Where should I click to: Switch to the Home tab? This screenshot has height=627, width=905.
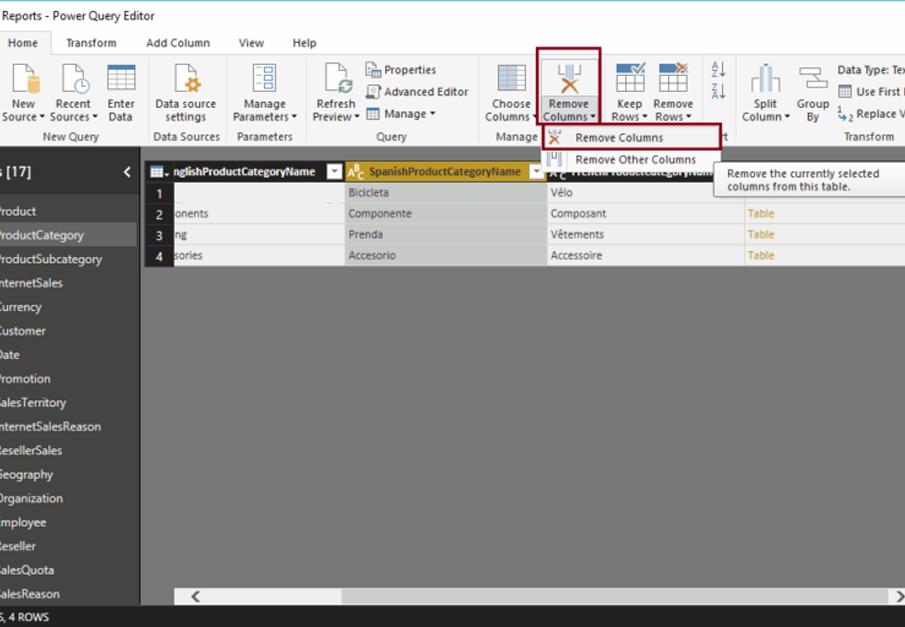(x=23, y=43)
